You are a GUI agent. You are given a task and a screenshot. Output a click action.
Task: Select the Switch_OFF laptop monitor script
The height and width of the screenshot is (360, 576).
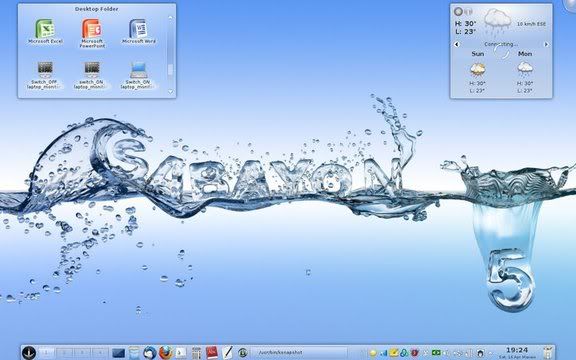[x=45, y=75]
